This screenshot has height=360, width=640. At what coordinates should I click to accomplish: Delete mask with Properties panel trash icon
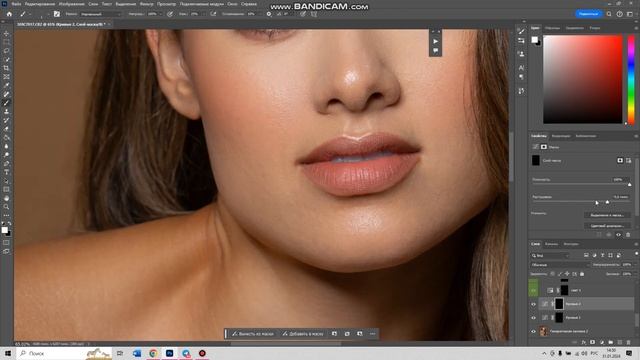[628, 235]
